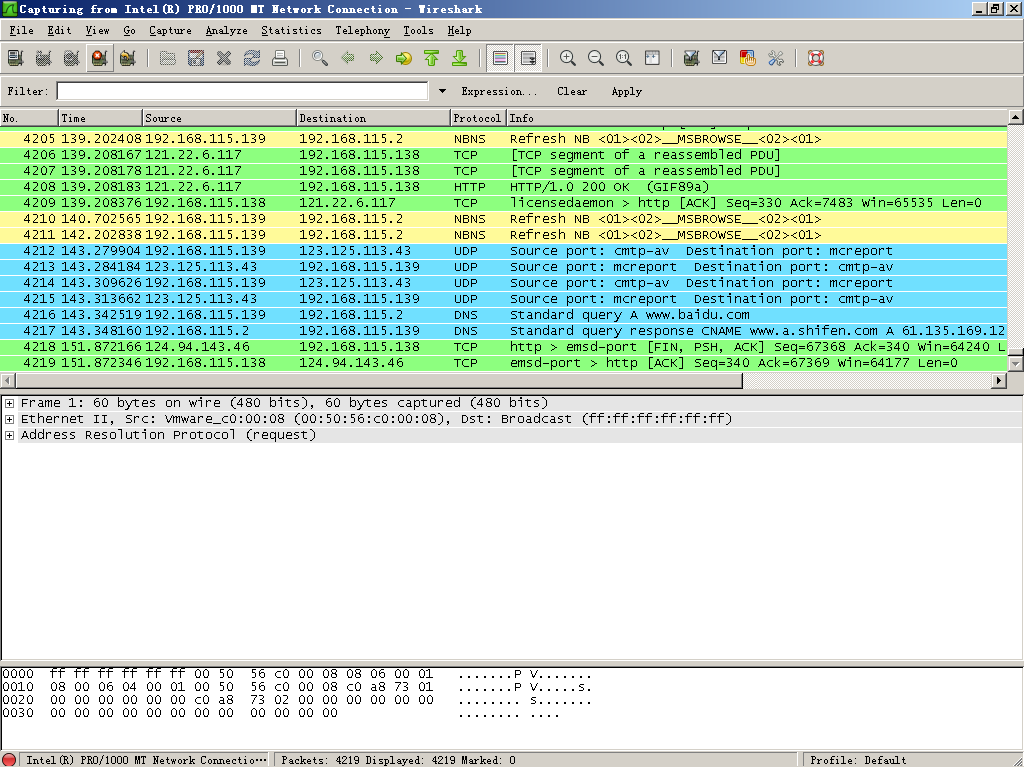The height and width of the screenshot is (768, 1024).
Task: Open coloring rules editor icon
Action: [x=748, y=58]
